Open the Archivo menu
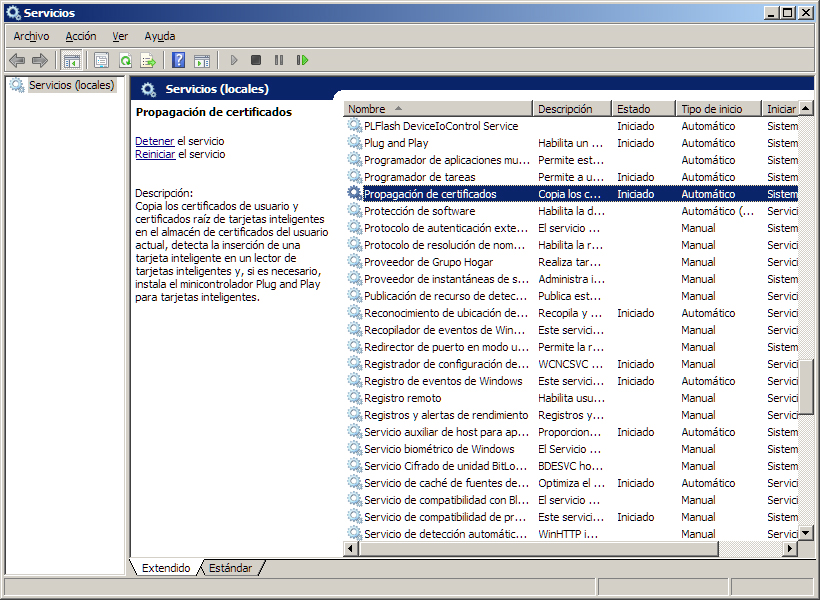 tap(31, 36)
